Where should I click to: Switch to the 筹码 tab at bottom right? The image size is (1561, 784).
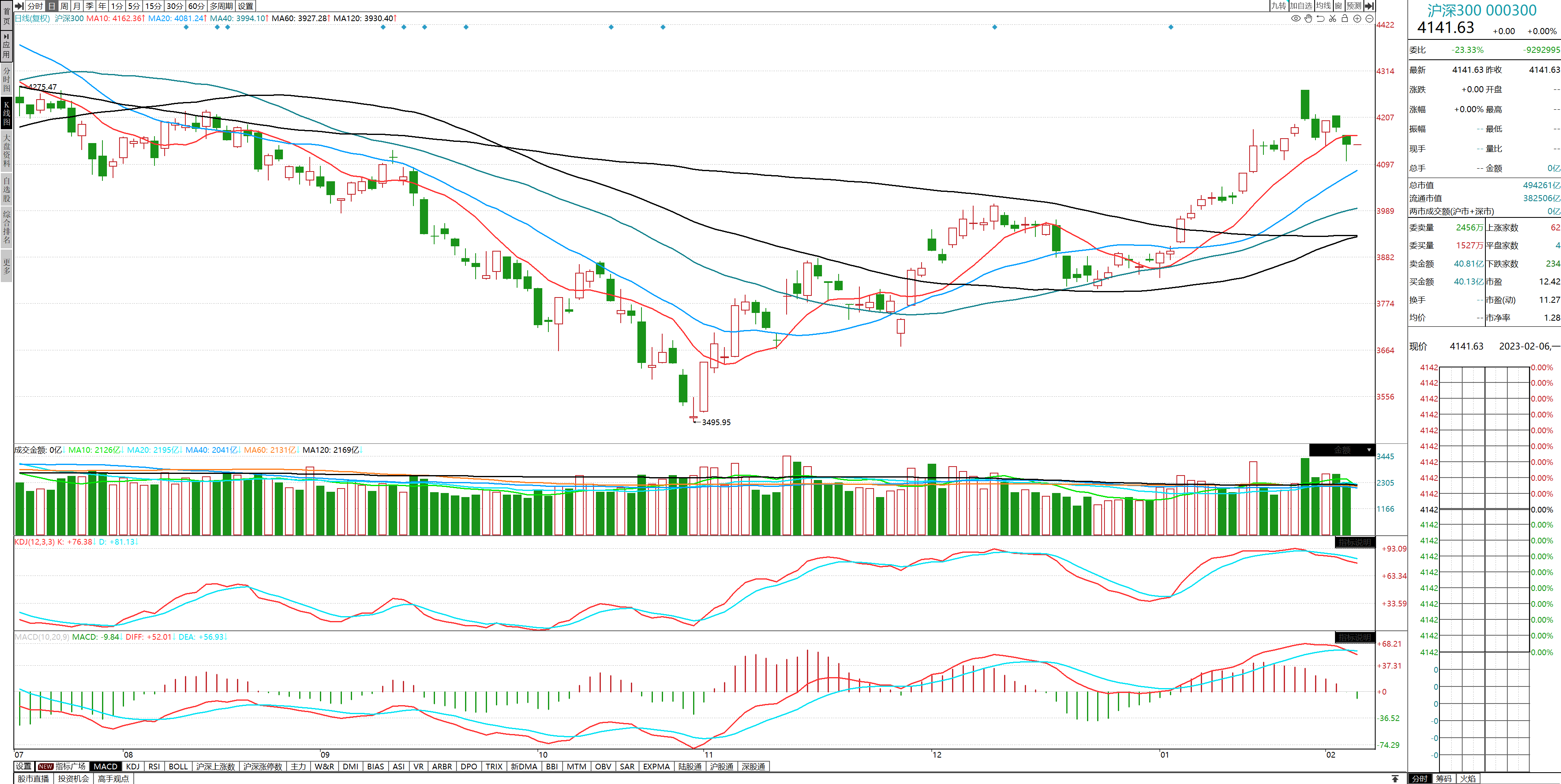pyautogui.click(x=1444, y=779)
